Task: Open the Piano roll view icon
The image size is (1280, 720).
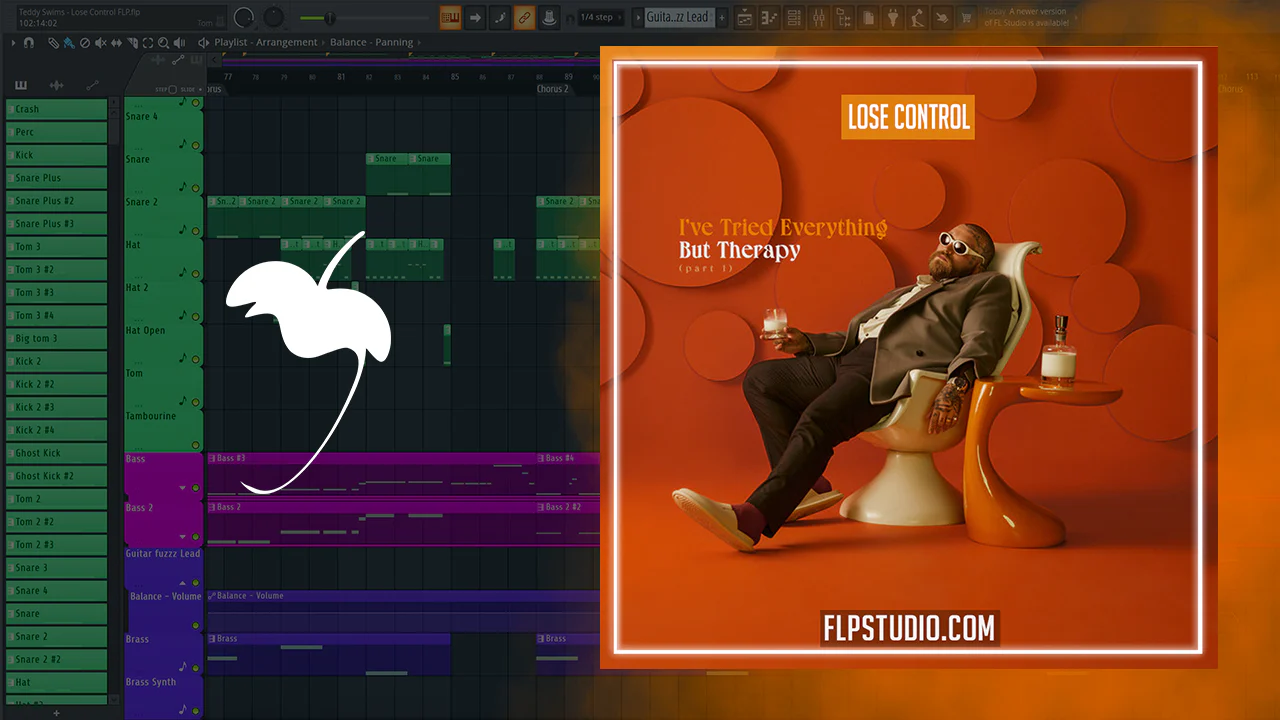Action: [x=770, y=17]
